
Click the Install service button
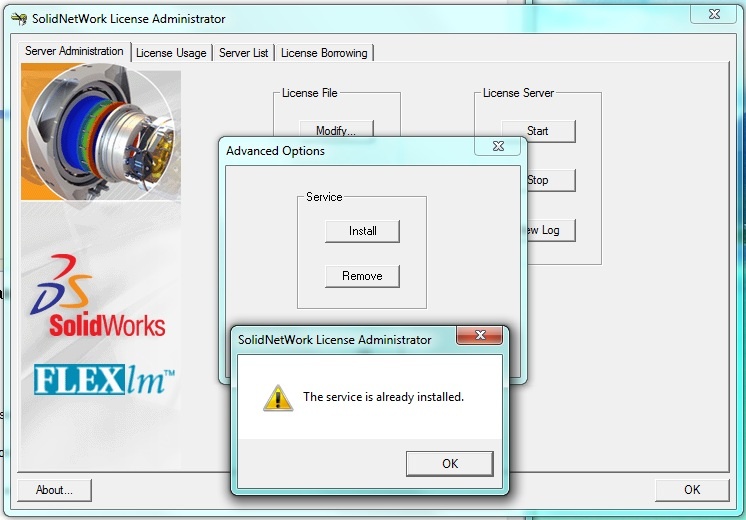(x=363, y=231)
